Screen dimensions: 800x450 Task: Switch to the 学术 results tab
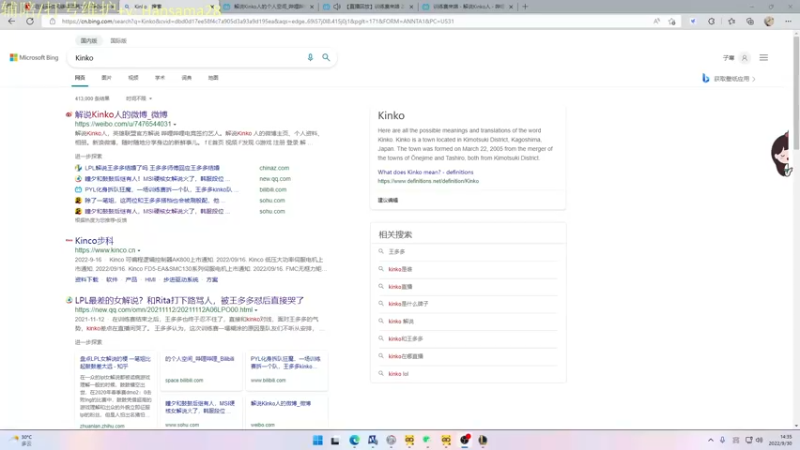[x=160, y=78]
